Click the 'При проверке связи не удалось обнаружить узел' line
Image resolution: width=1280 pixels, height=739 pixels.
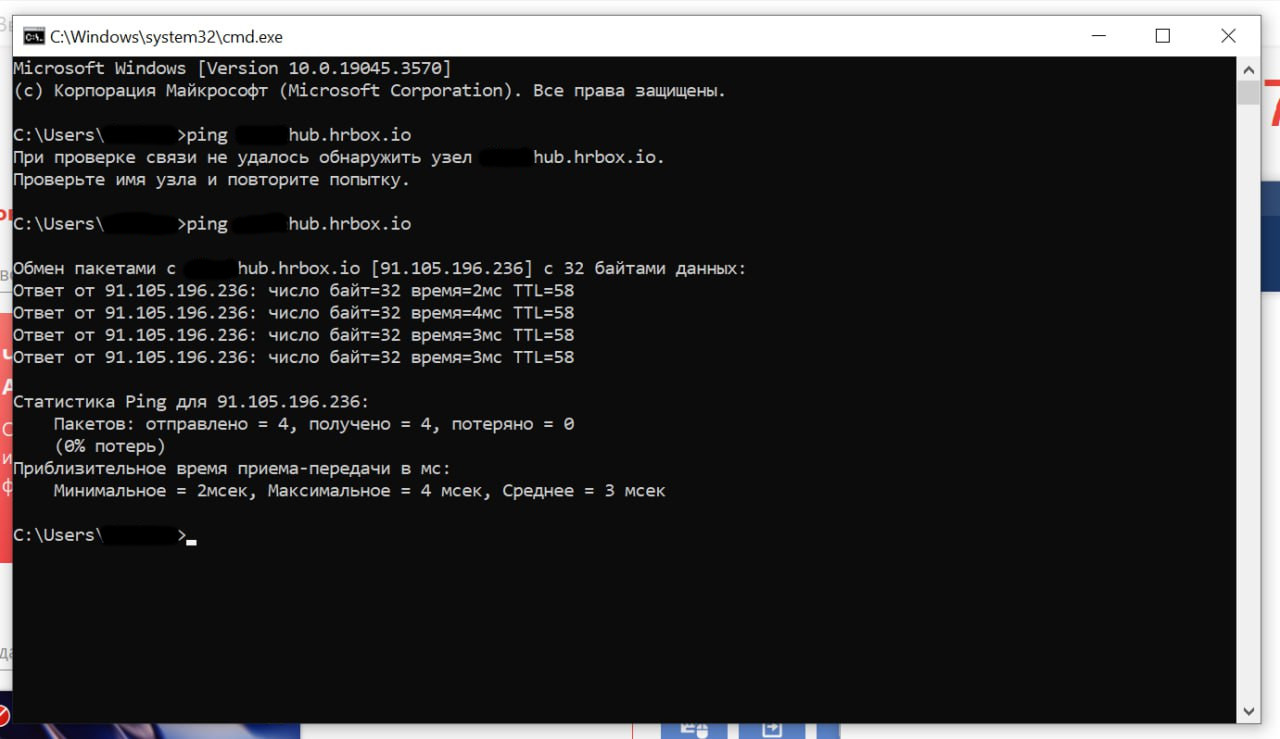pos(338,157)
